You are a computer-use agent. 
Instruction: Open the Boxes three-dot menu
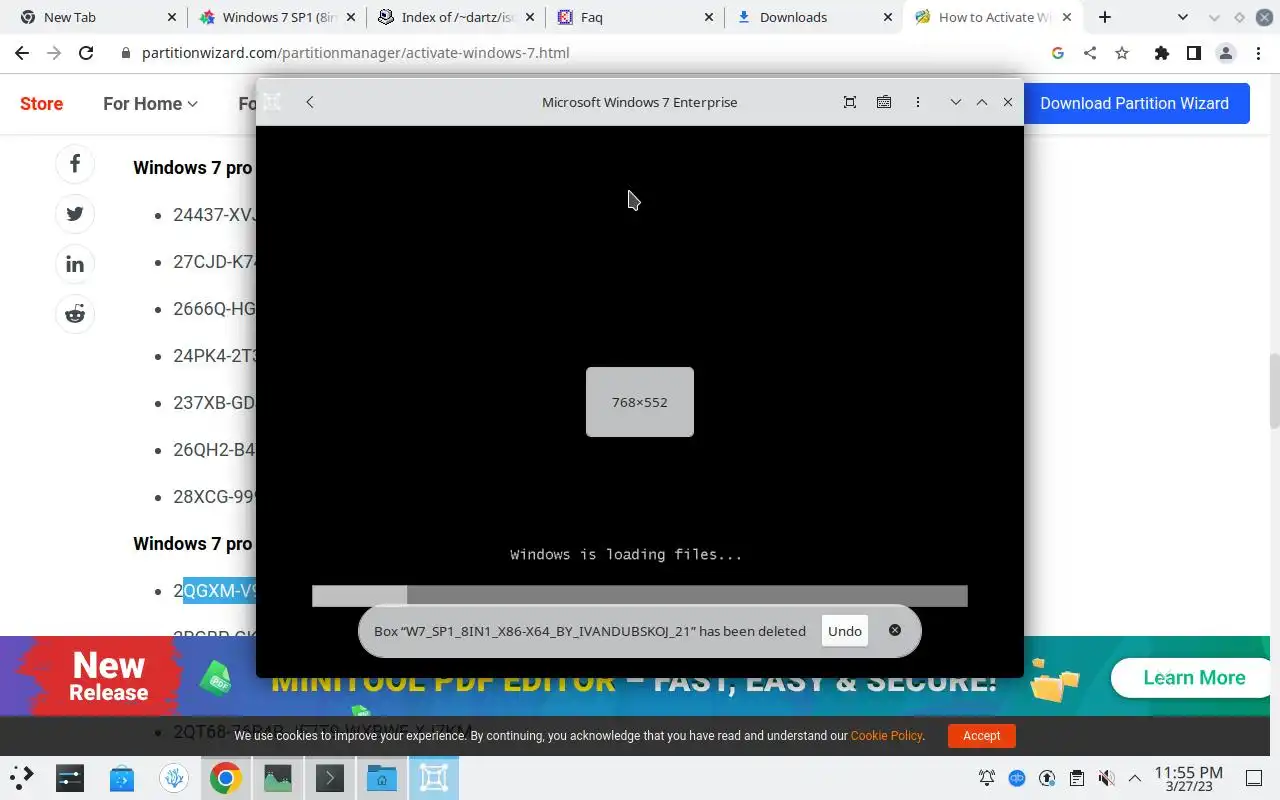(x=917, y=102)
